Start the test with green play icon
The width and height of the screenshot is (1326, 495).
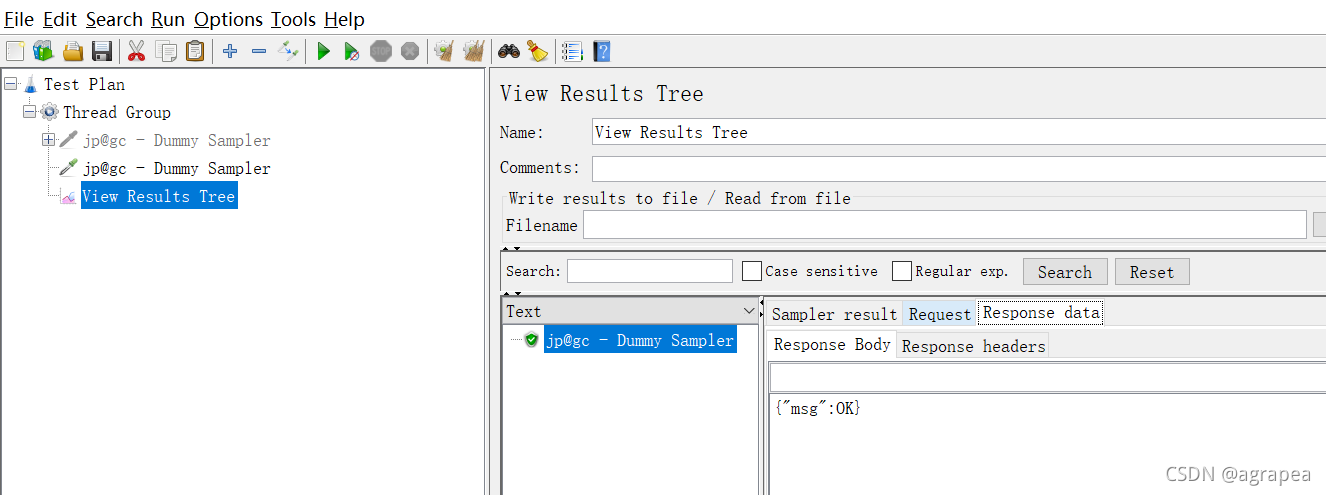tap(323, 51)
